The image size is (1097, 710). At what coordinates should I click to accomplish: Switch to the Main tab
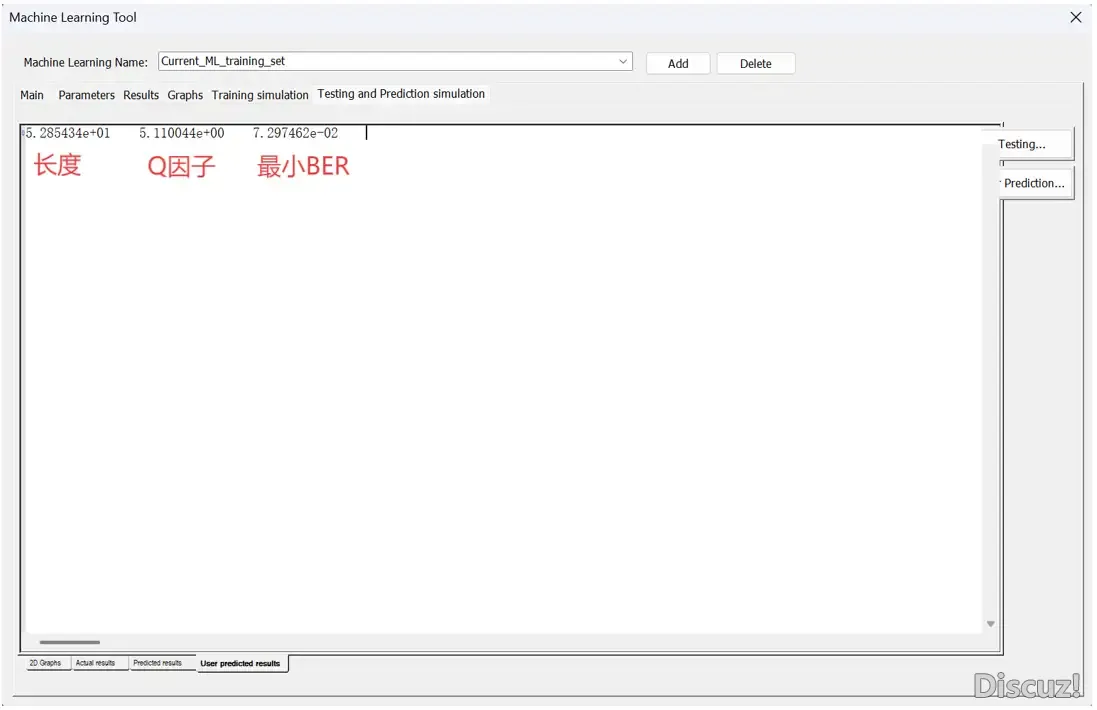31,95
